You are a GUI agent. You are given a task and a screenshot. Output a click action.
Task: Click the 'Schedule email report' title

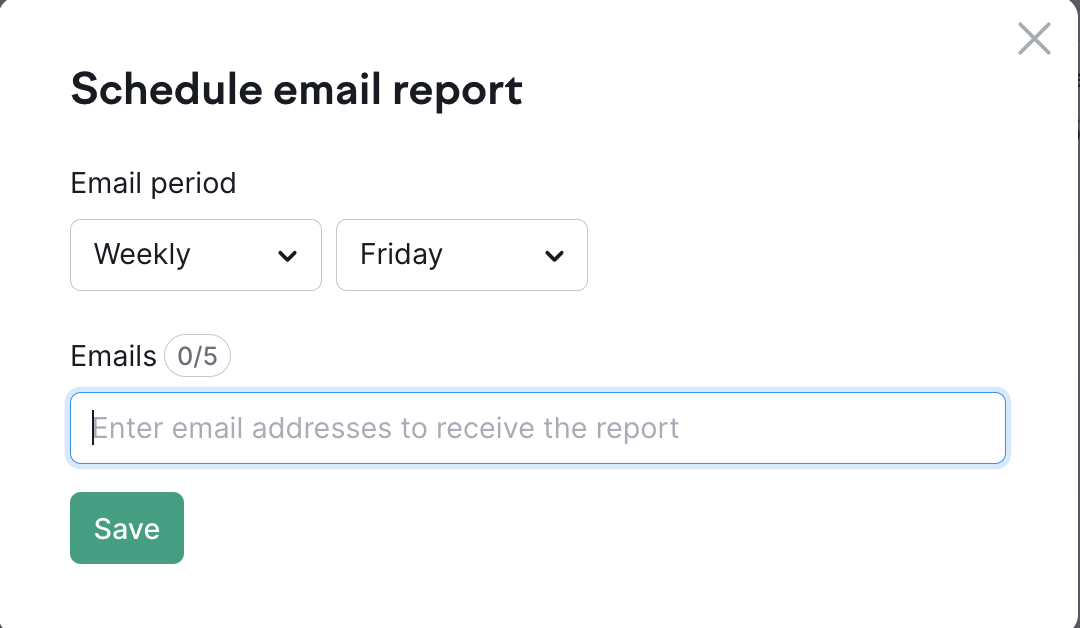pos(296,90)
